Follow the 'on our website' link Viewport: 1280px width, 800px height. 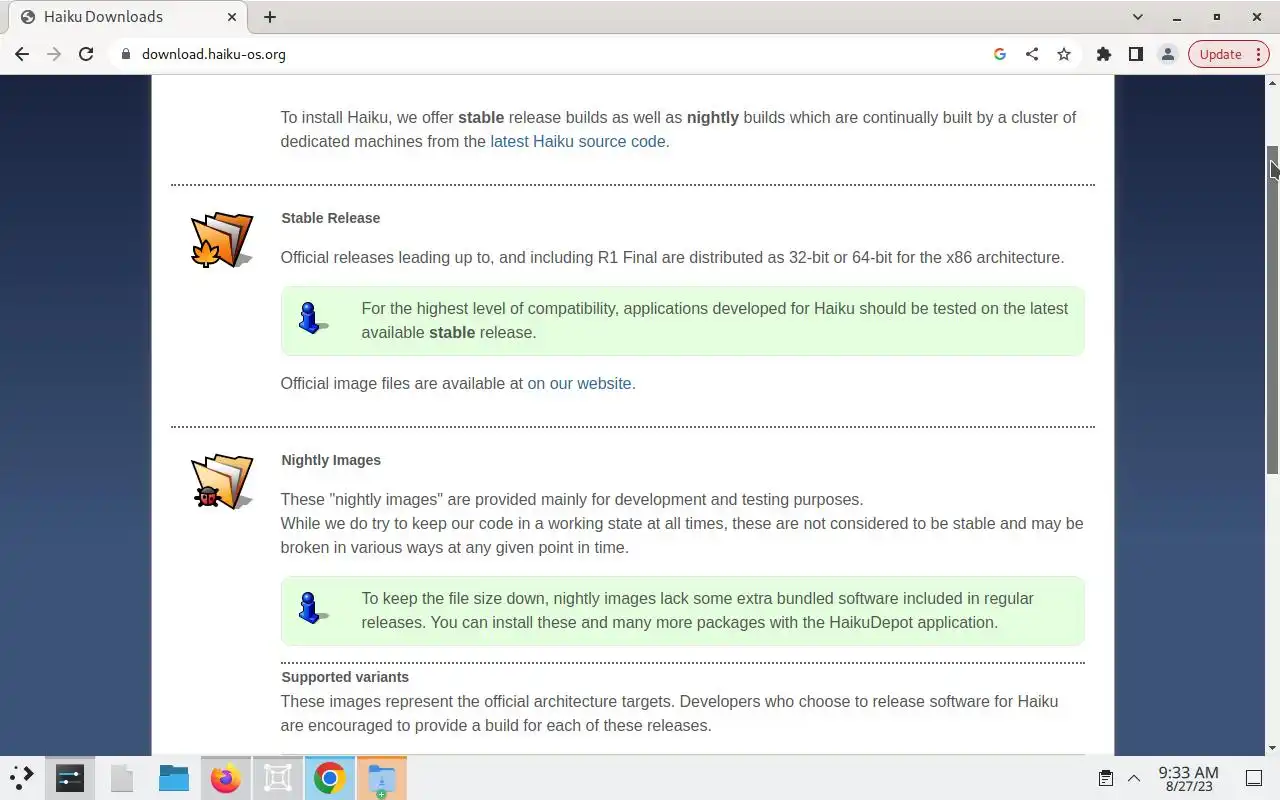tap(580, 384)
